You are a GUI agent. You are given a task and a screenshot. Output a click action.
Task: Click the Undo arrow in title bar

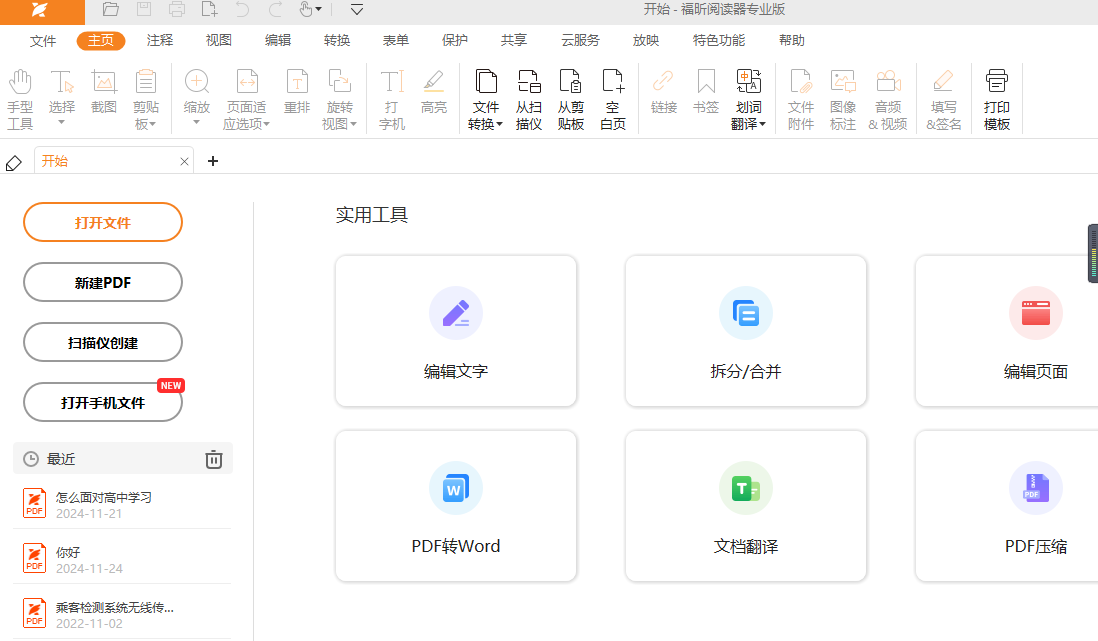(x=242, y=9)
